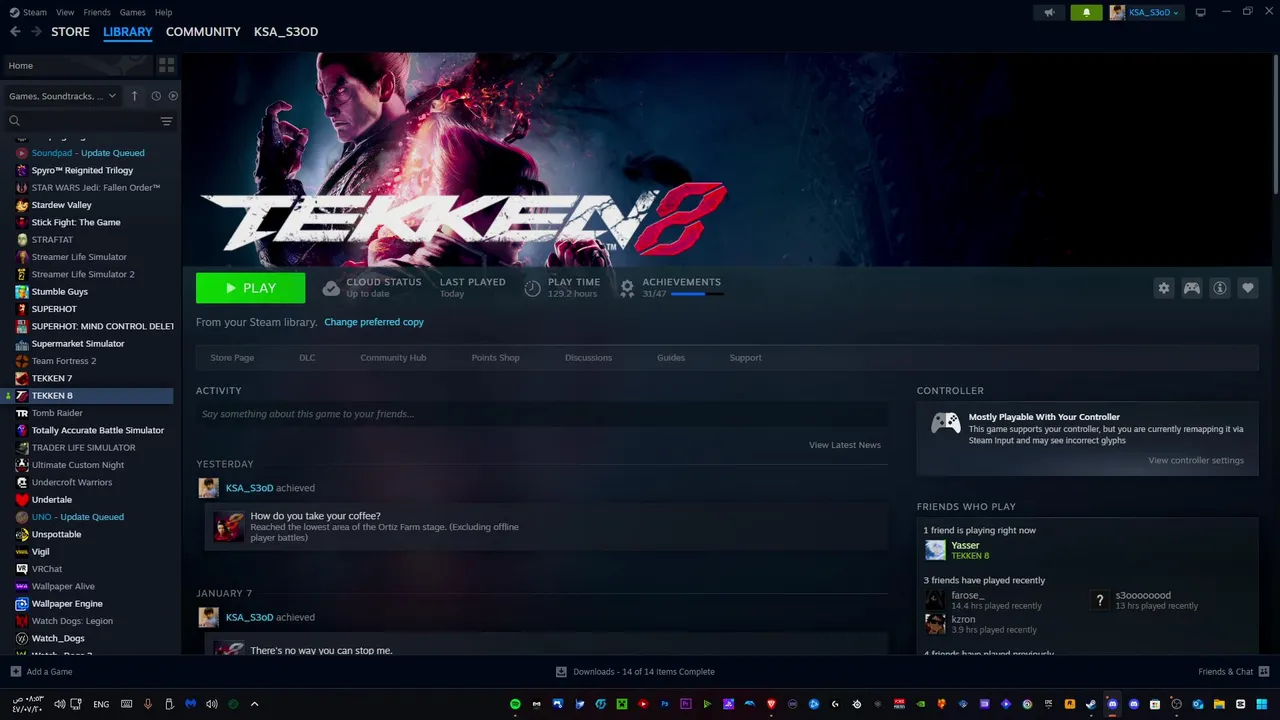Expand the KSA_S3oD account dropdown
The height and width of the screenshot is (720, 1280).
[1145, 12]
